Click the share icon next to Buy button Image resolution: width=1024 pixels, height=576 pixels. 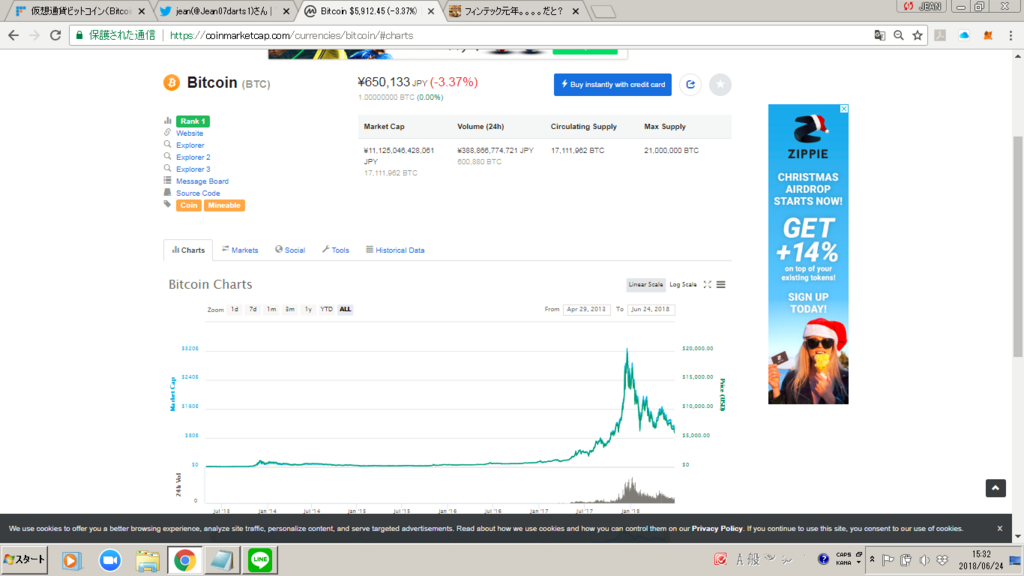click(690, 84)
